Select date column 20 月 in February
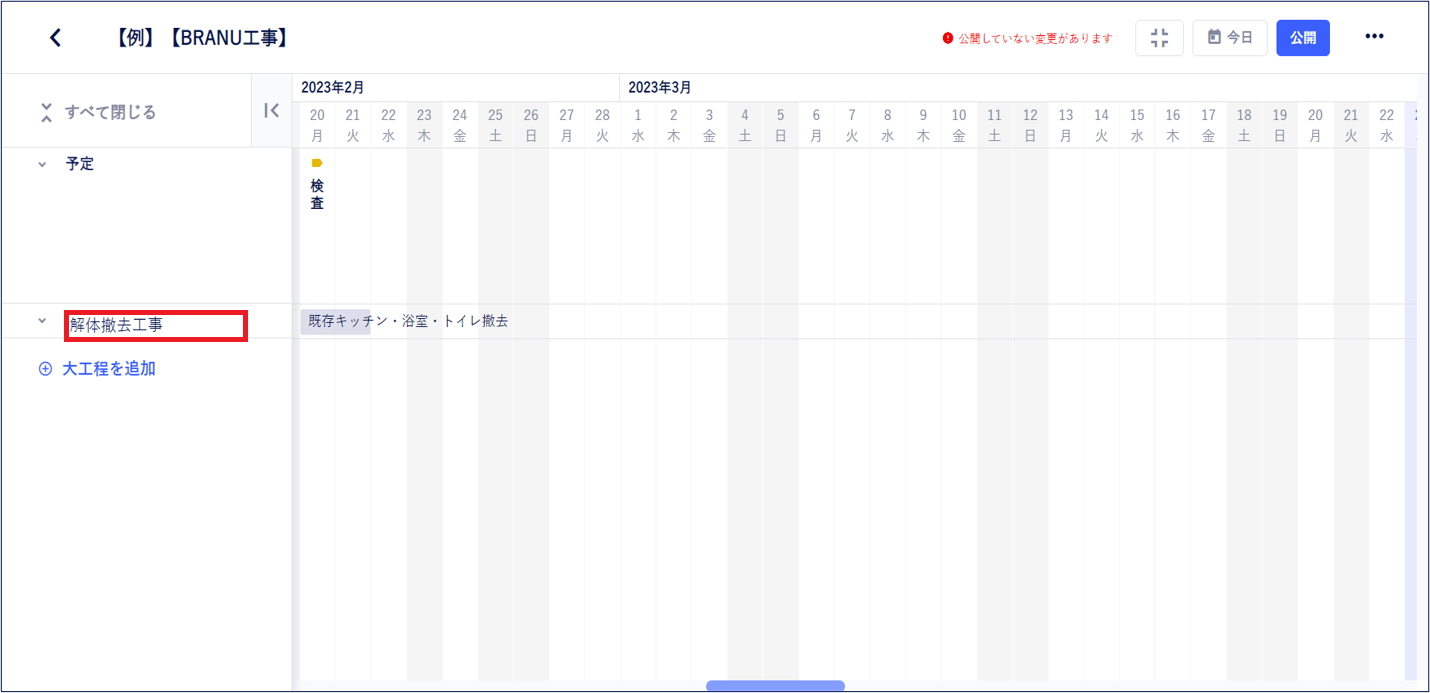Screen dimensions: 1430x693 [x=317, y=125]
